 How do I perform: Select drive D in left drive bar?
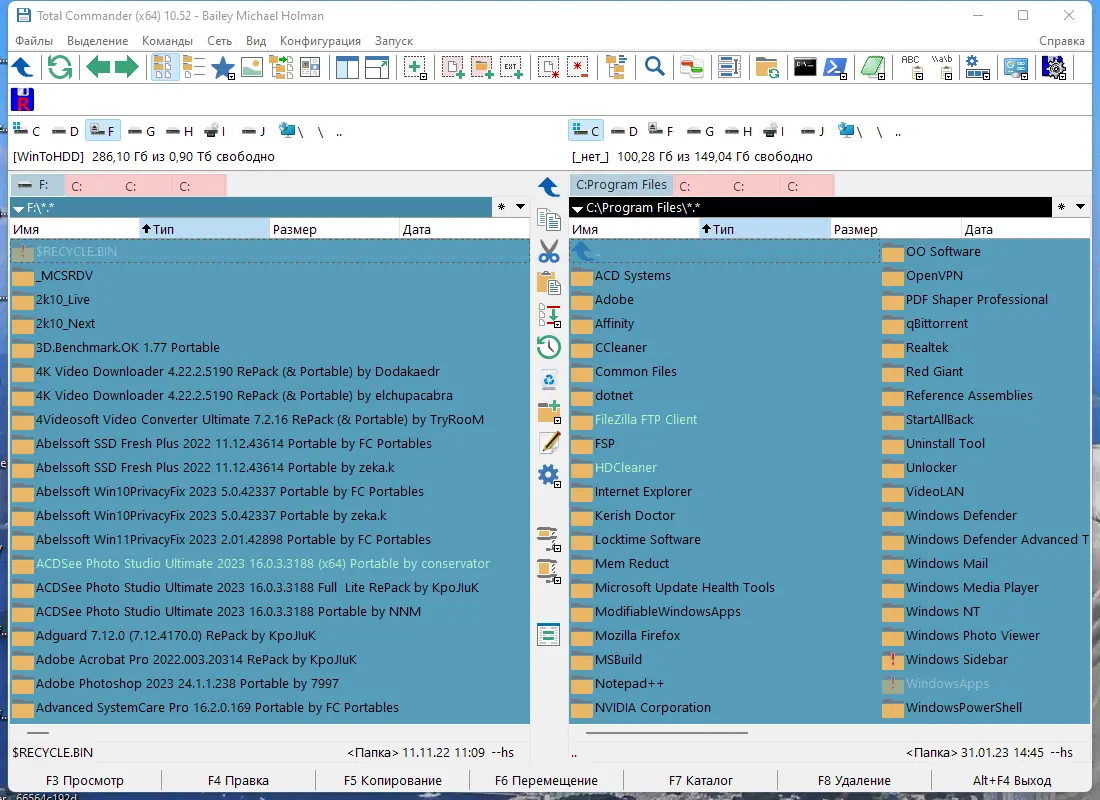tap(65, 131)
